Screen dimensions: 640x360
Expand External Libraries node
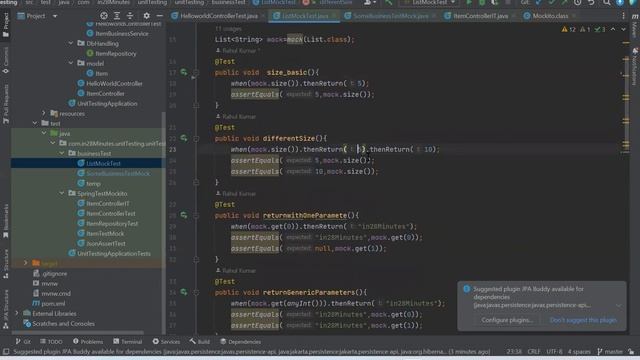pyautogui.click(x=17, y=313)
